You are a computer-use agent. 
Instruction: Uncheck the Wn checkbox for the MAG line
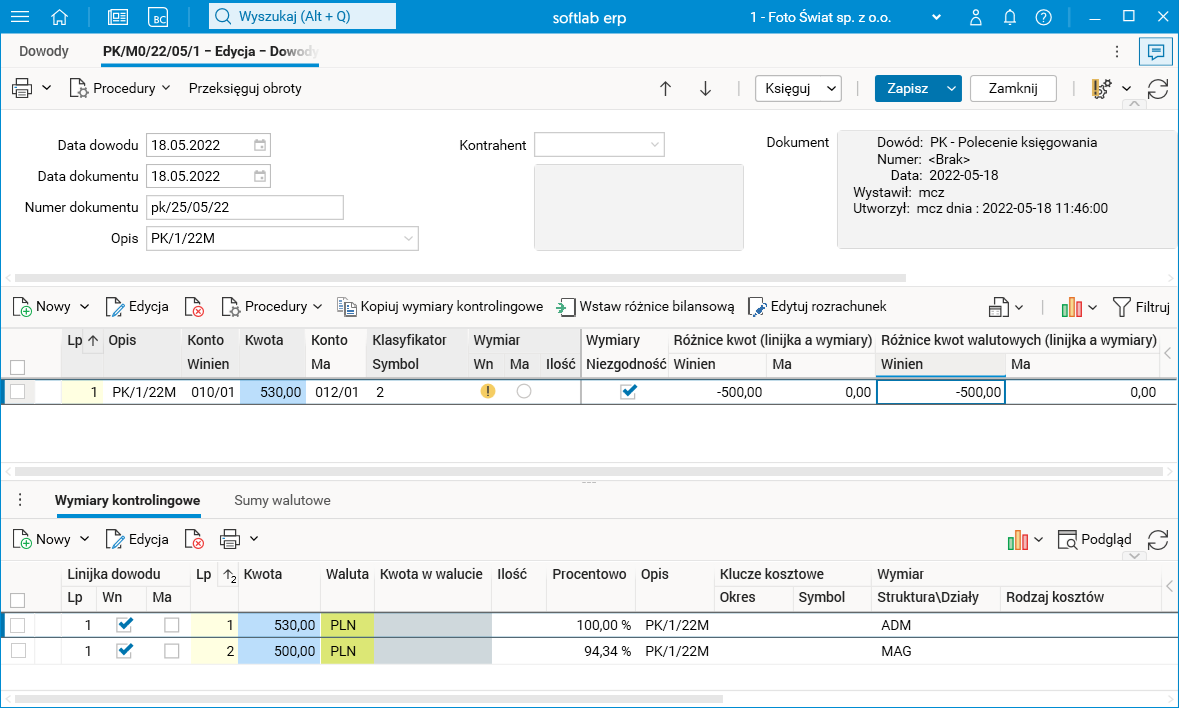tap(124, 650)
